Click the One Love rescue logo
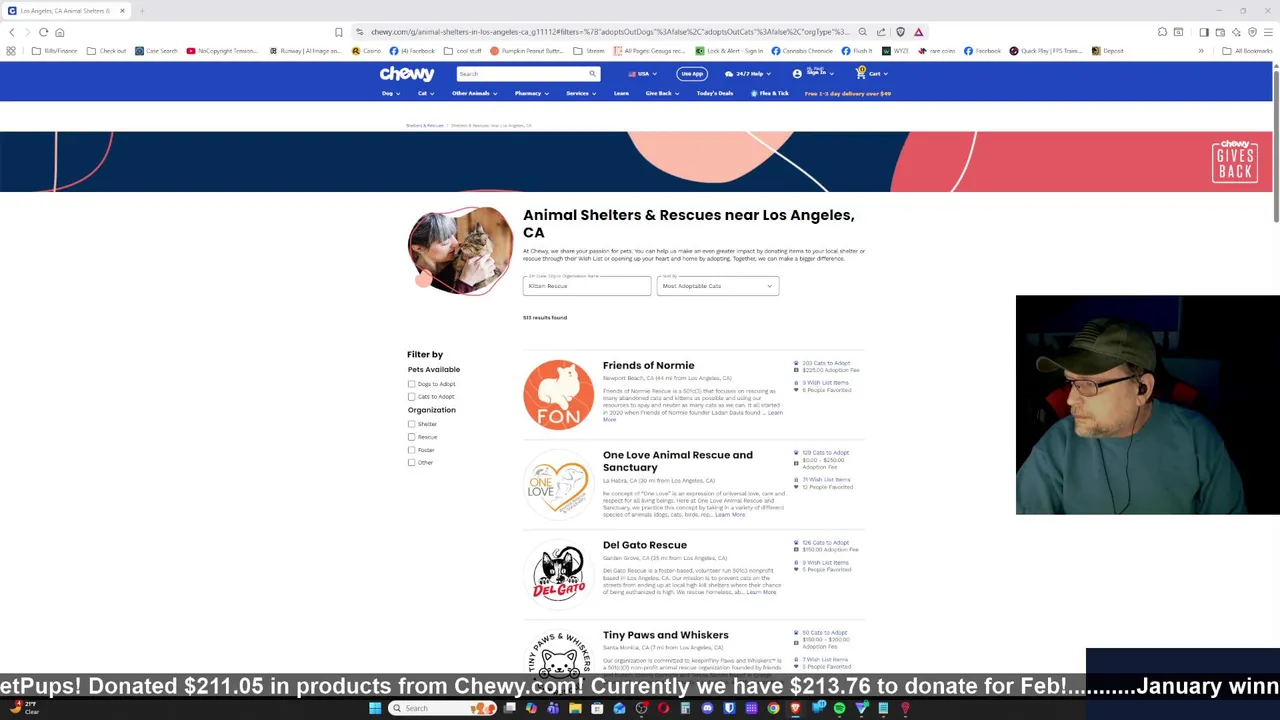The image size is (1280, 720). [x=558, y=485]
